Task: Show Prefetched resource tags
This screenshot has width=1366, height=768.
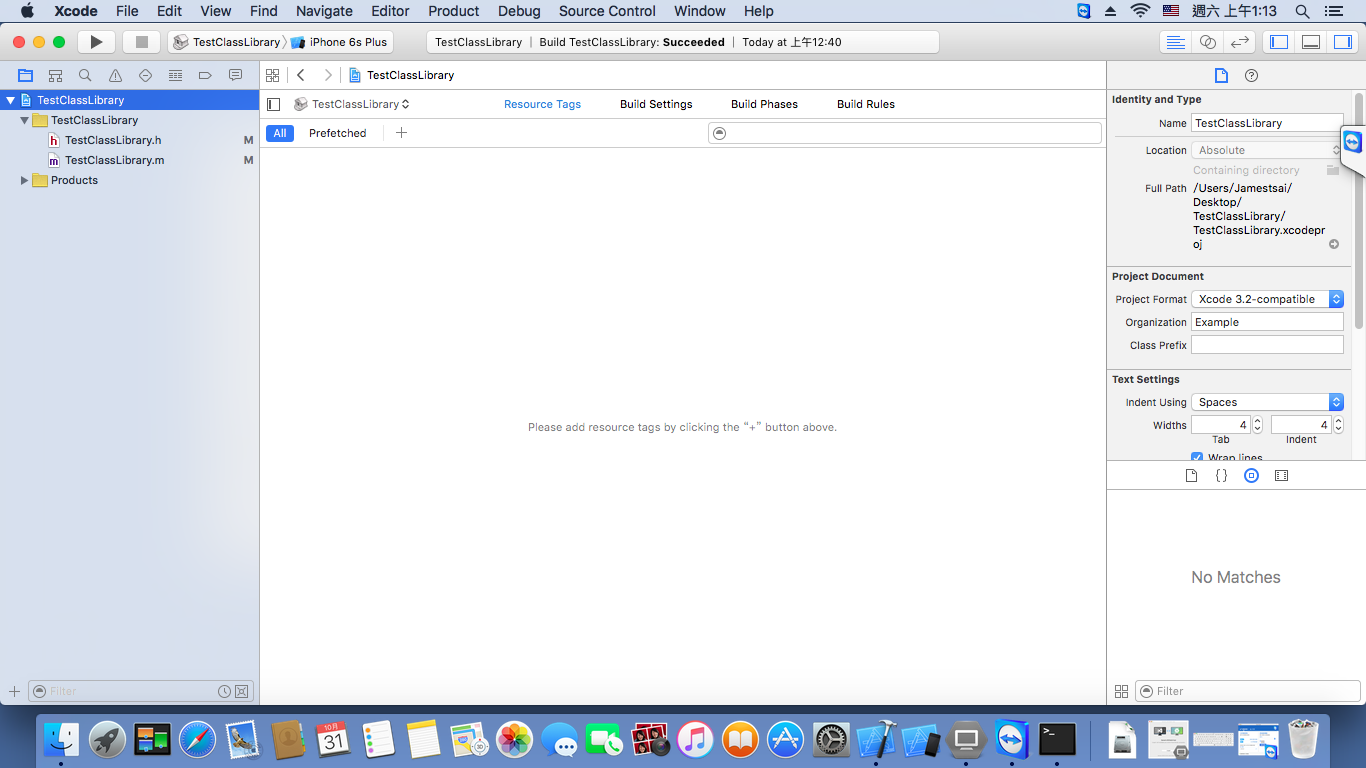Action: point(337,133)
